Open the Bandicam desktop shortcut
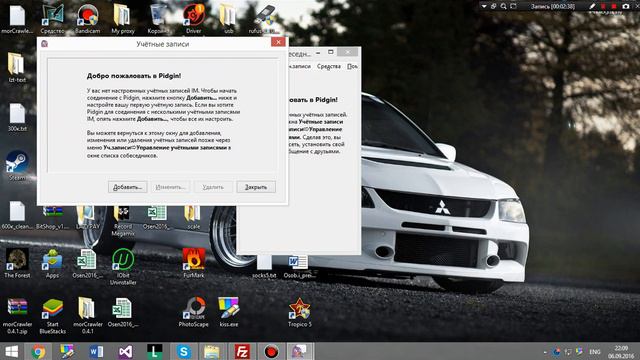Viewport: 640px width, 360px height. click(x=87, y=19)
